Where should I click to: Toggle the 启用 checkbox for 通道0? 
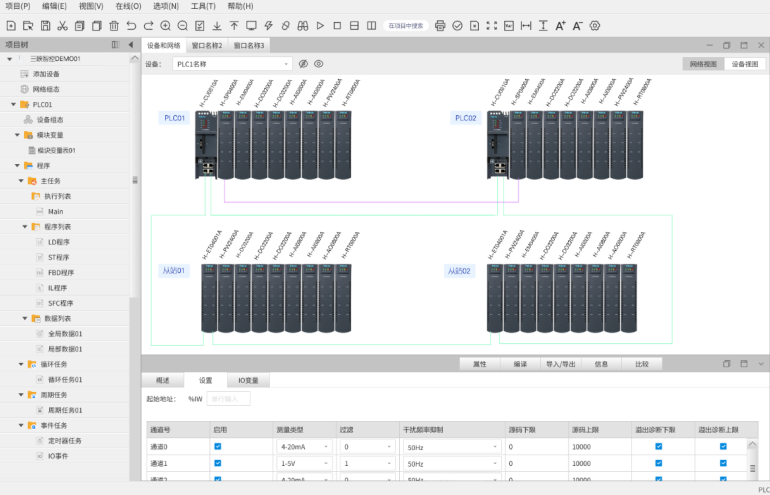(x=218, y=447)
